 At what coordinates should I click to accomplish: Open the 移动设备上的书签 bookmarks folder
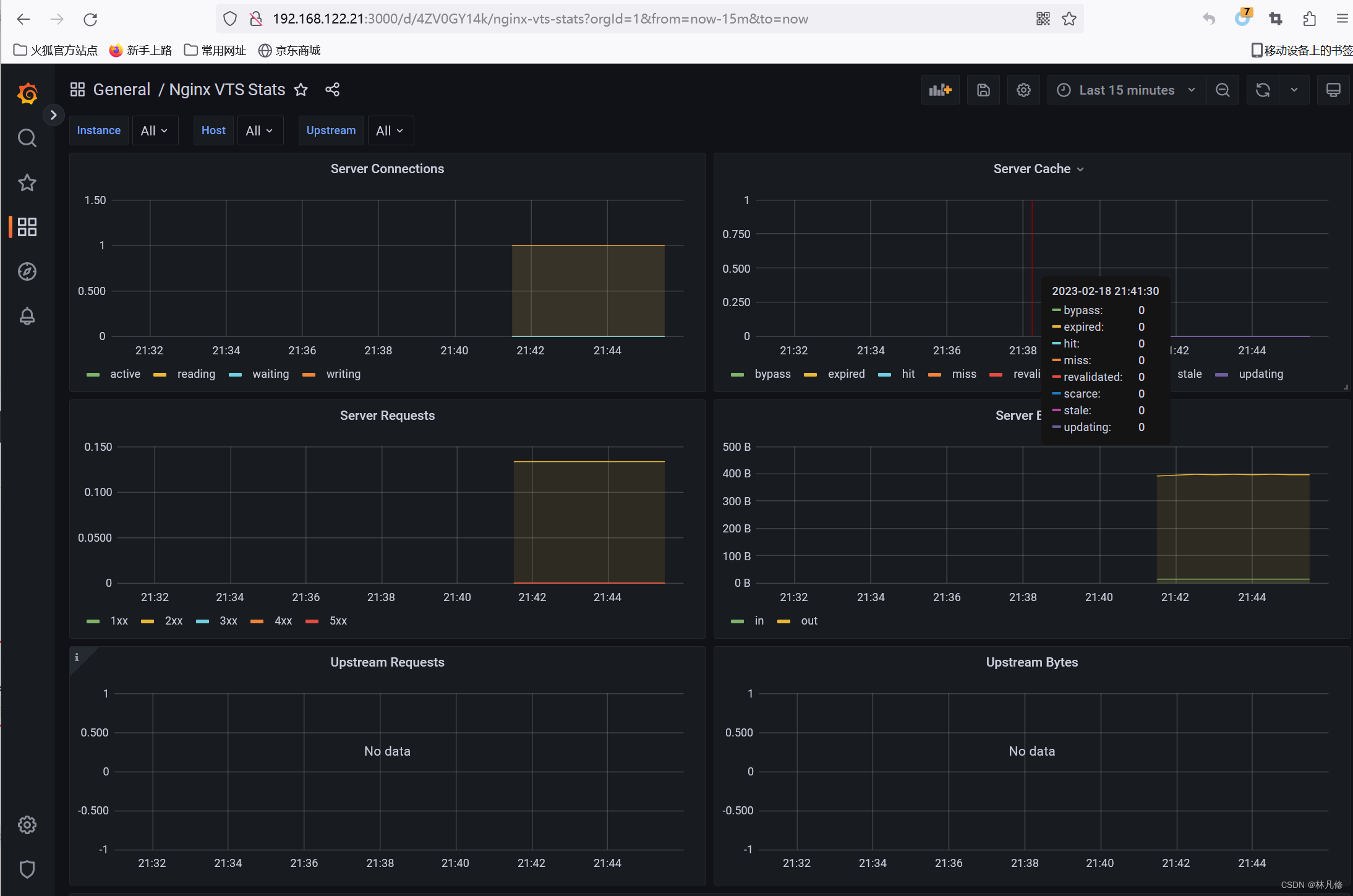1302,50
